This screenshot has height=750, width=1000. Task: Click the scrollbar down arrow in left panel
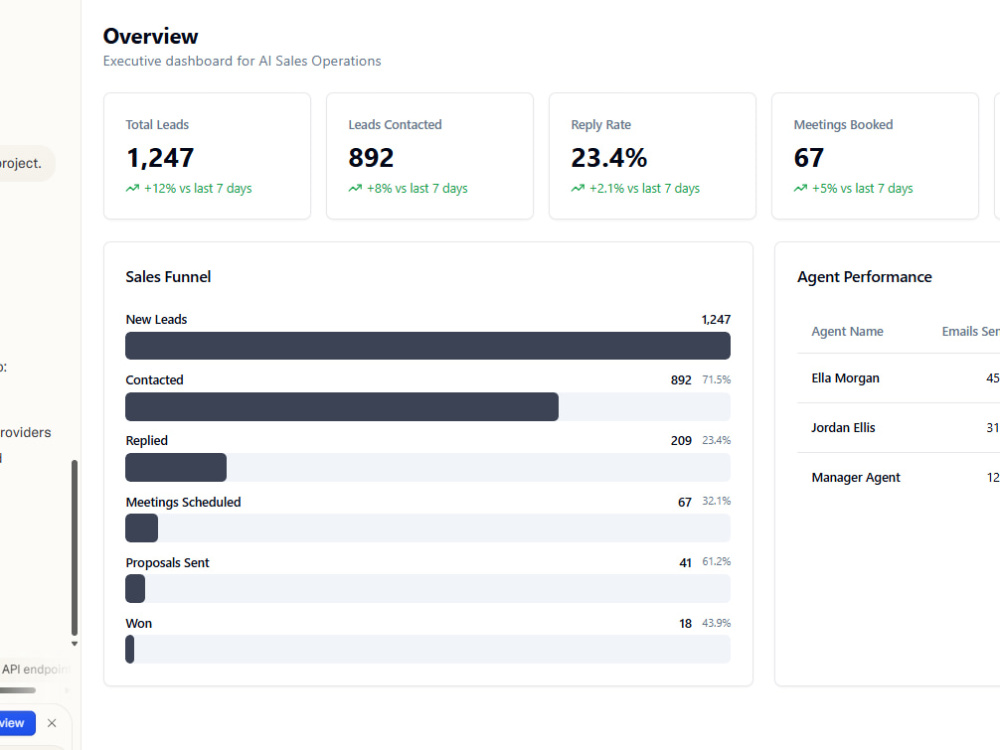74,643
